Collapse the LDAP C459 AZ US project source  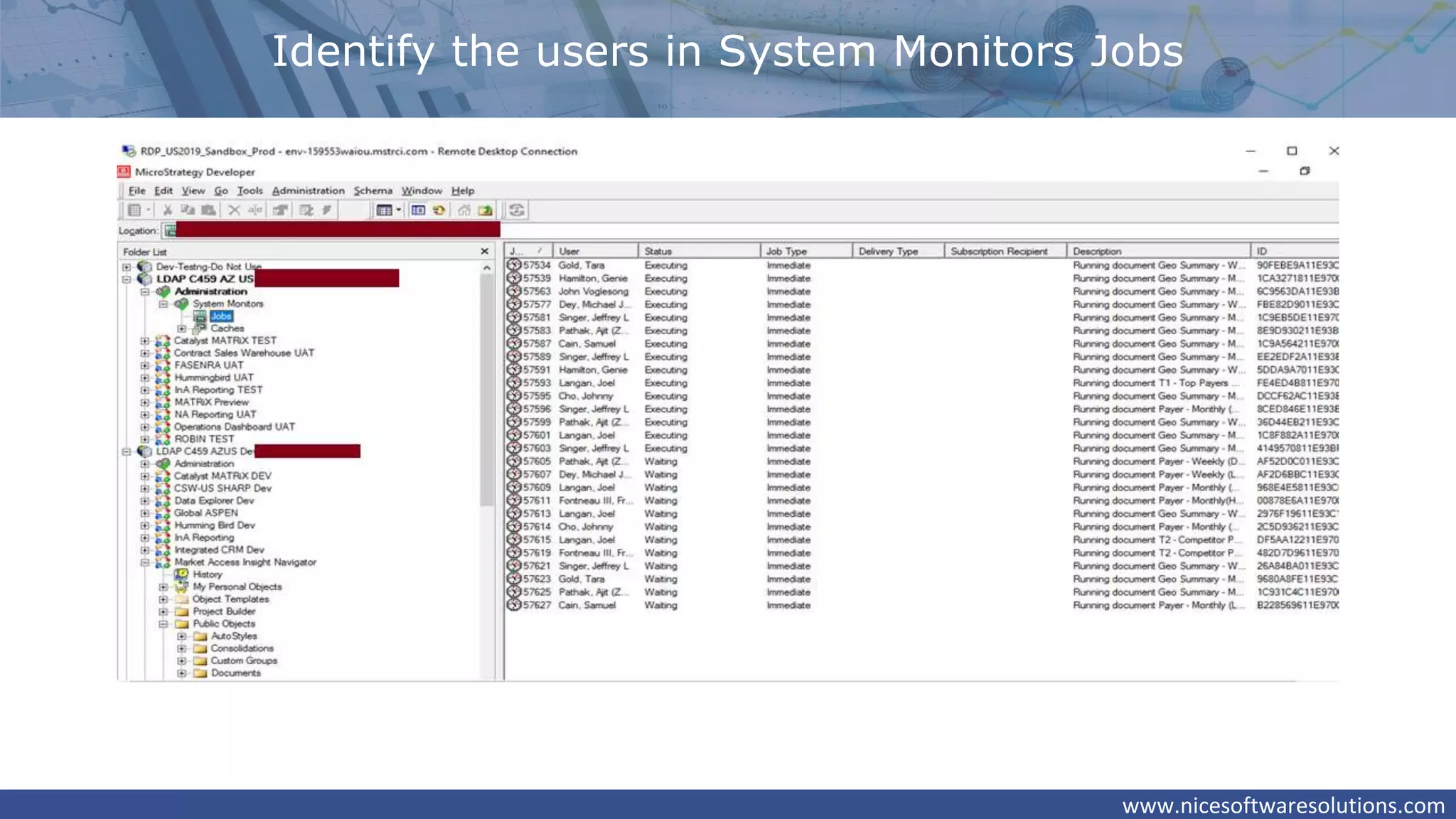pos(127,279)
